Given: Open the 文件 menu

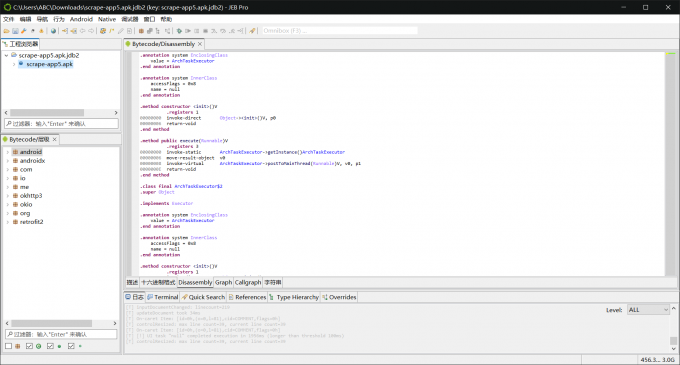Looking at the screenshot, I should click(x=8, y=19).
